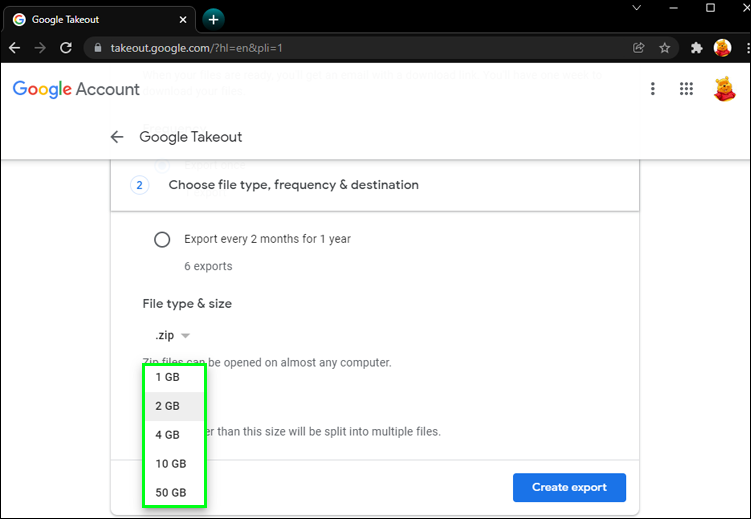Image resolution: width=751 pixels, height=519 pixels.
Task: Click the share page icon in the address bar
Action: pos(639,48)
